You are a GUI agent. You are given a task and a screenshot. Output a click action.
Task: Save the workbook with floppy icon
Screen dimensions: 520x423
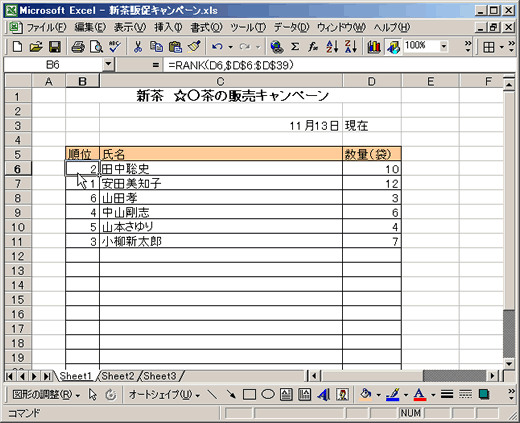point(55,46)
